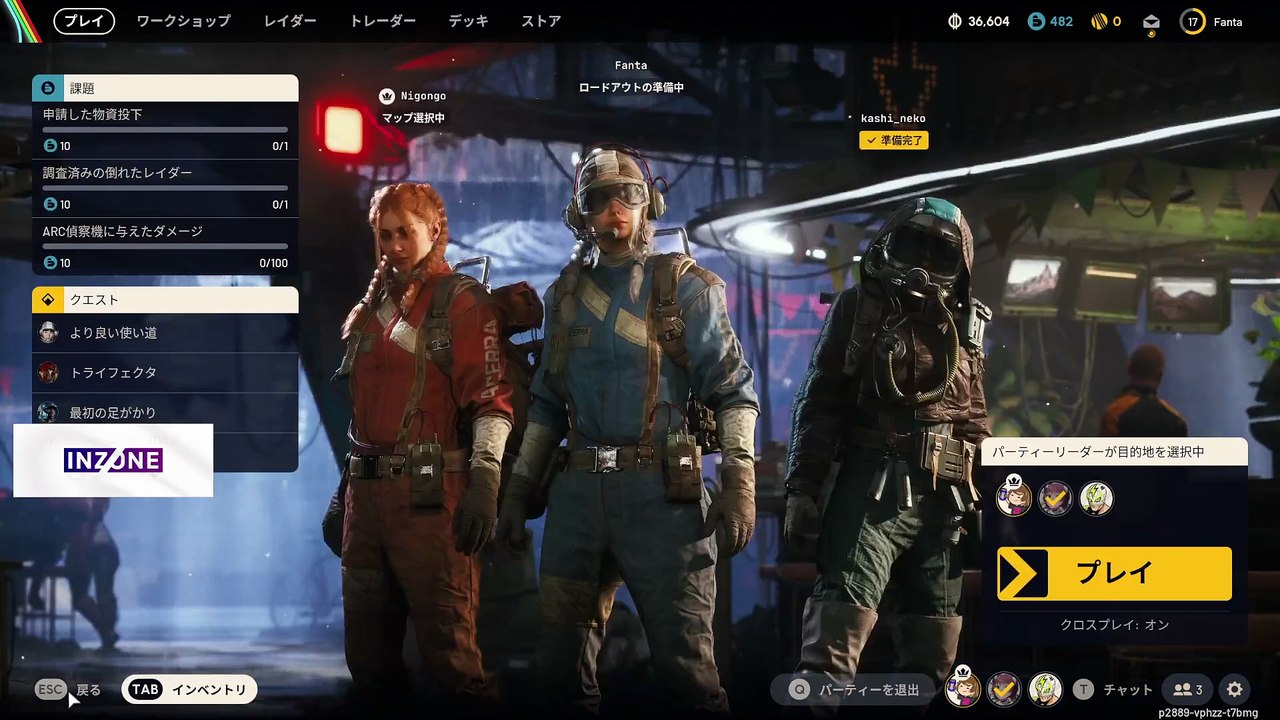1280x720 pixels.
Task: Select the デッキ tab
Action: pos(469,21)
